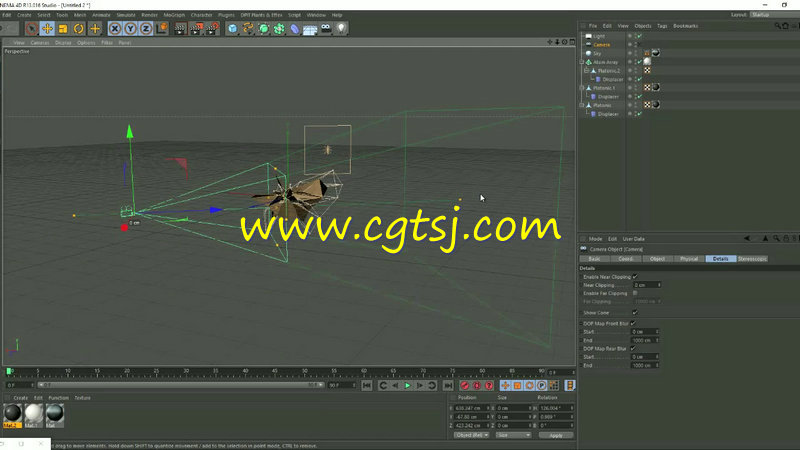
Task: Click frame 45 on the timeline ruler
Action: (275, 372)
